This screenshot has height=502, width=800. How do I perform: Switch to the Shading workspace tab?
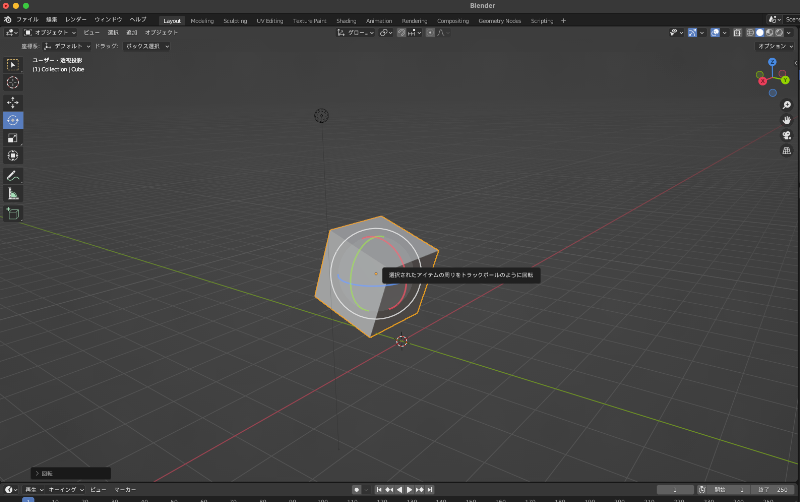(x=346, y=21)
